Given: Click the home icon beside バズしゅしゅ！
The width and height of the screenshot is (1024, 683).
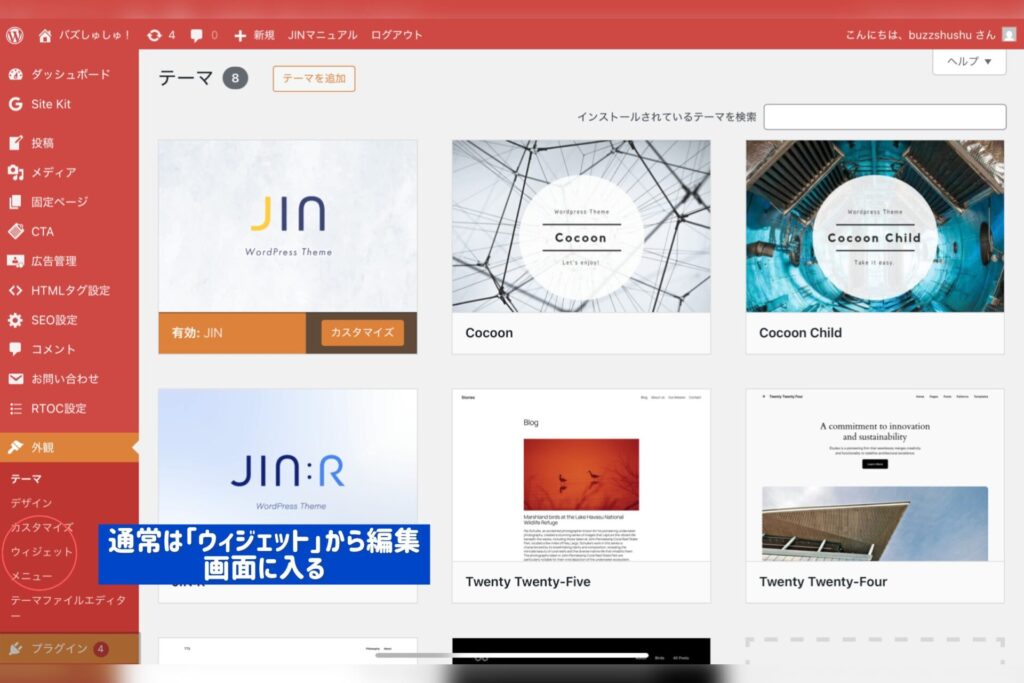Looking at the screenshot, I should click(44, 35).
